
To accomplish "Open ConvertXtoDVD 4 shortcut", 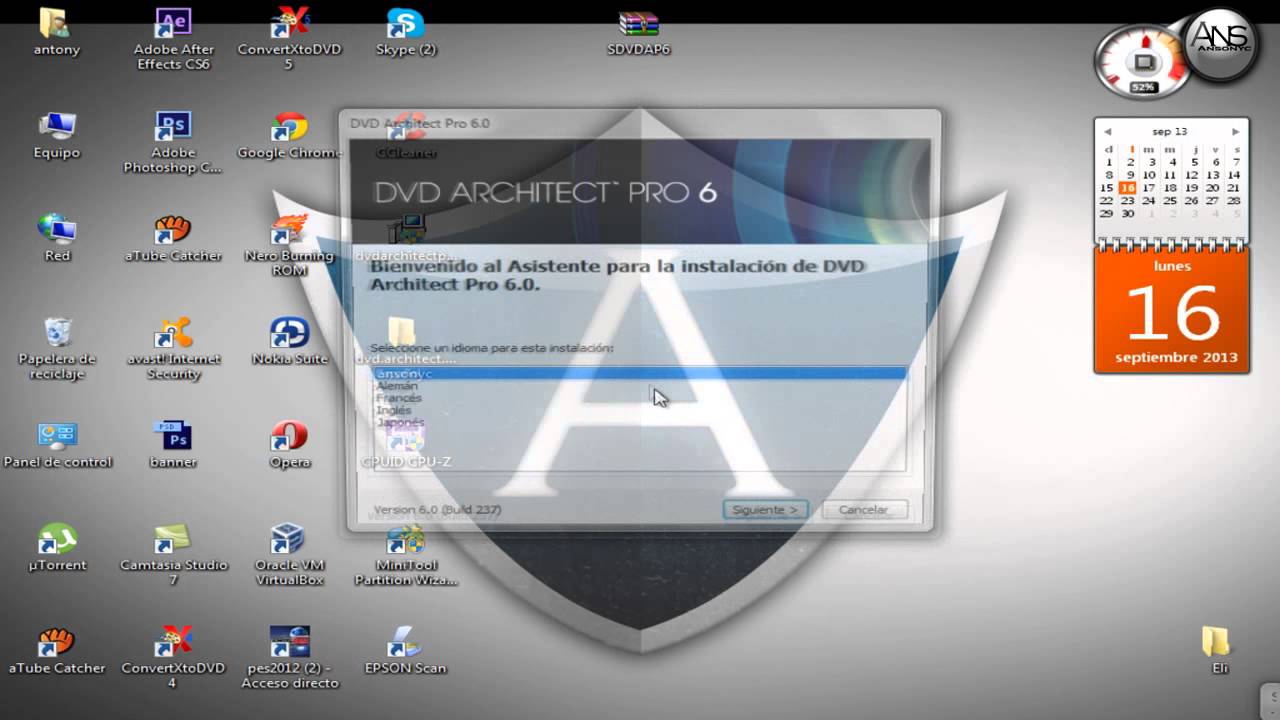I will (x=173, y=658).
